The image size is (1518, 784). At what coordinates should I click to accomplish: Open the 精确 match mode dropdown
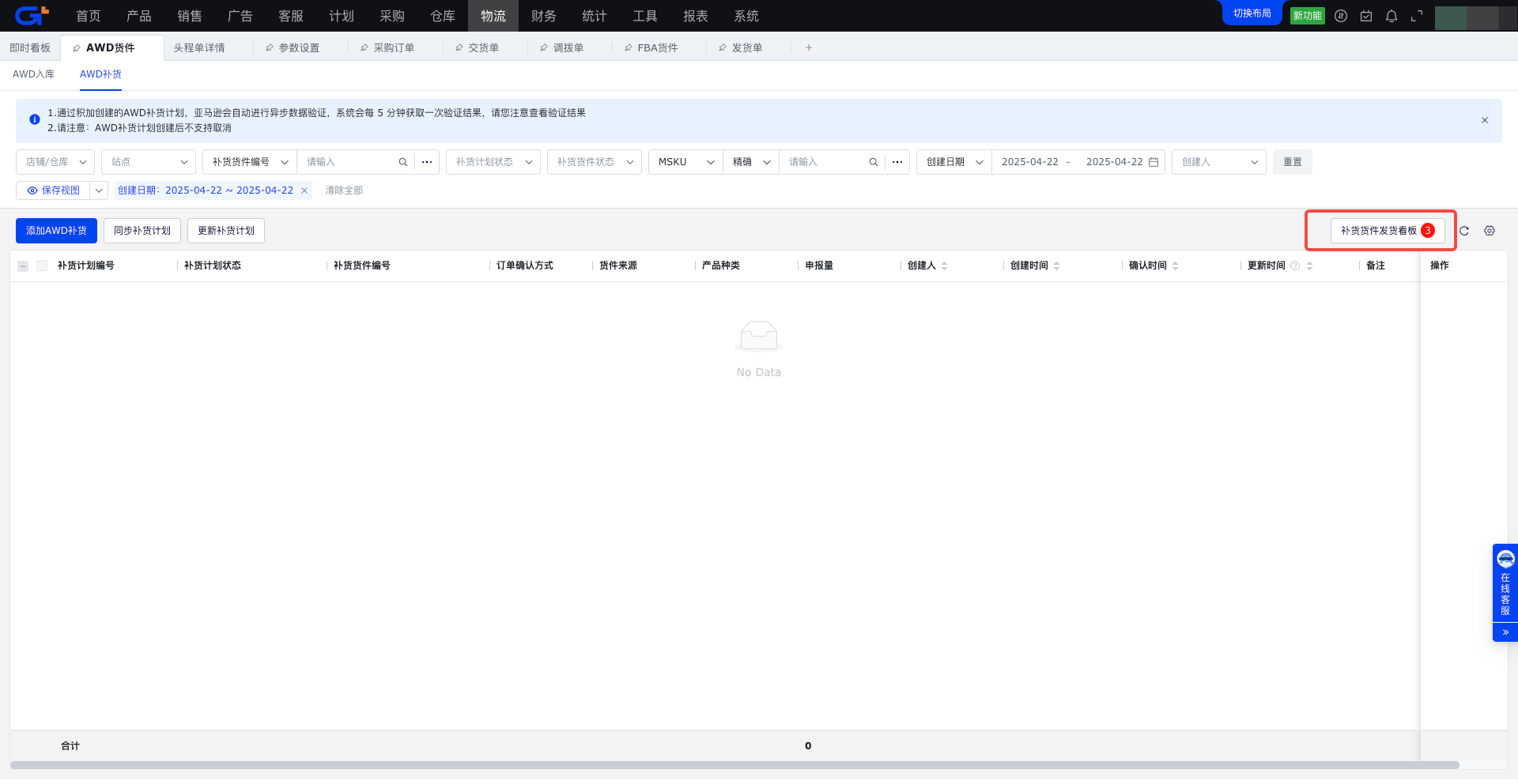751,162
